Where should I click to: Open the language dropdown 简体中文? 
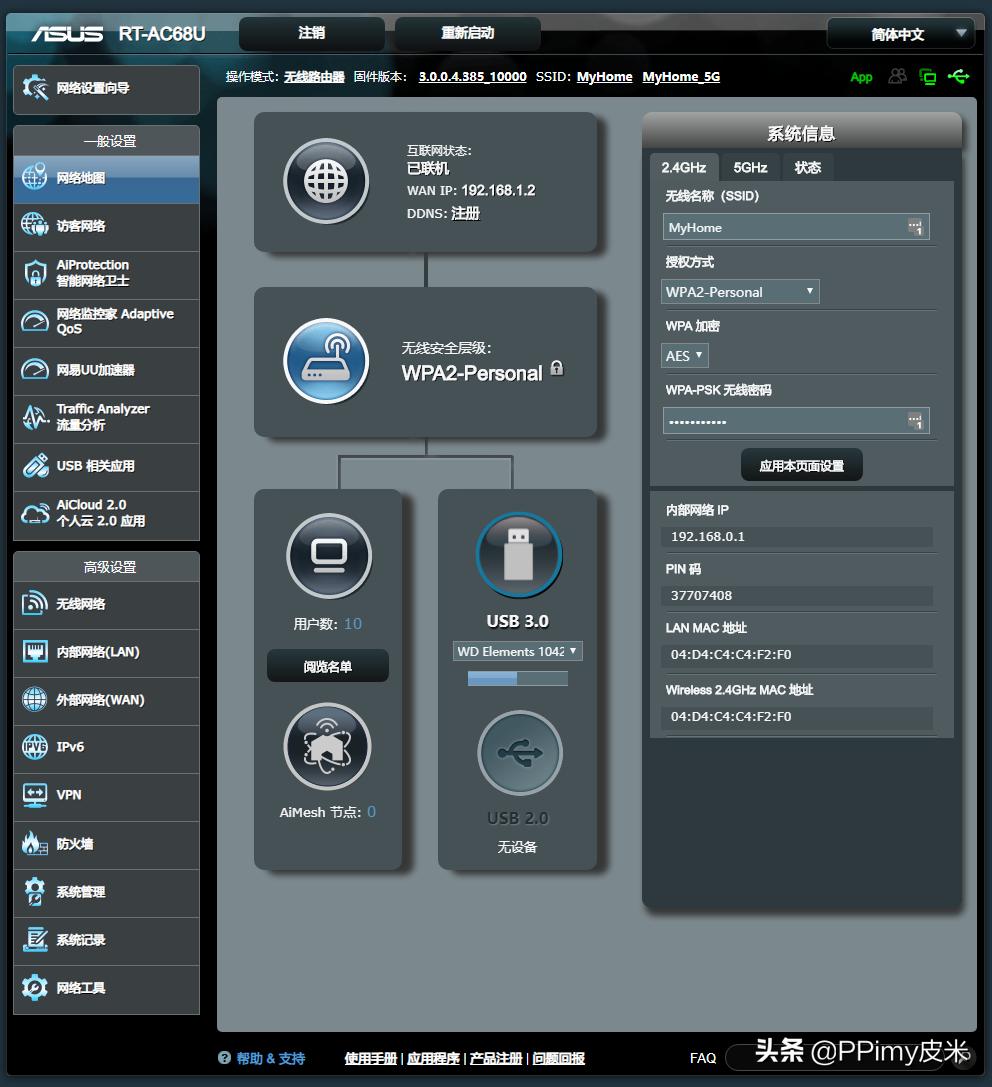click(900, 34)
